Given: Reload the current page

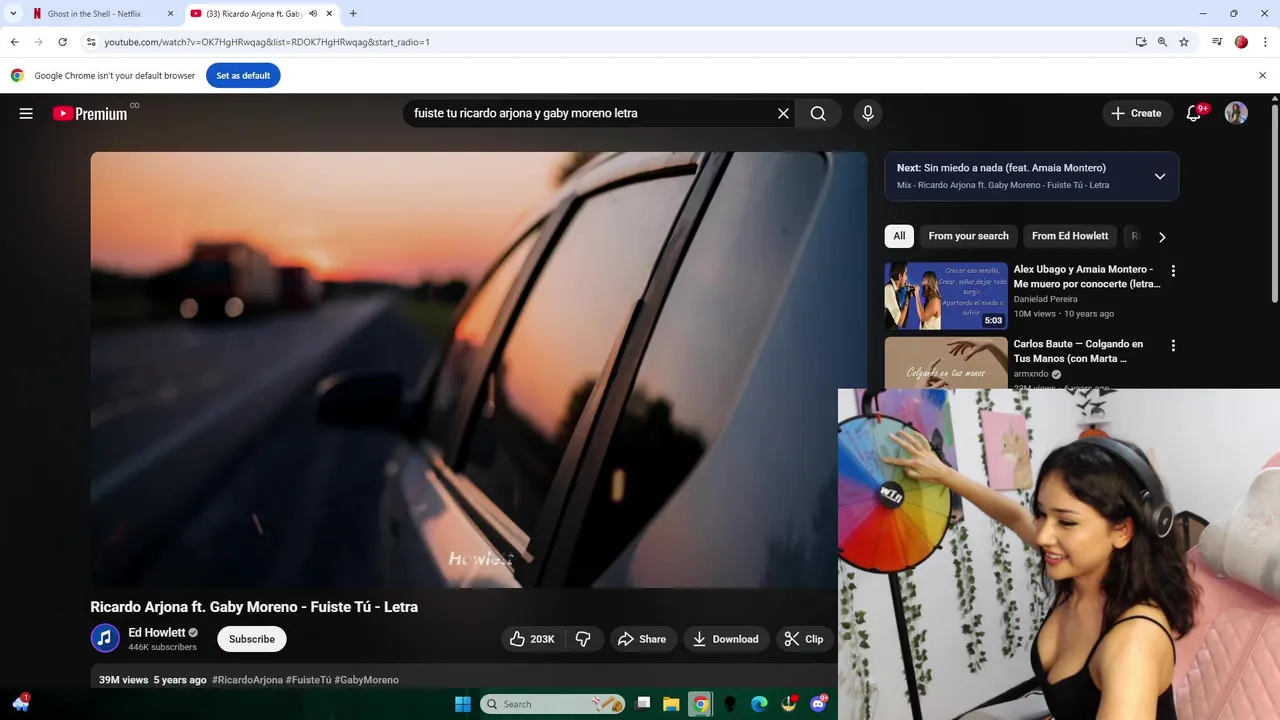Looking at the screenshot, I should (x=62, y=42).
